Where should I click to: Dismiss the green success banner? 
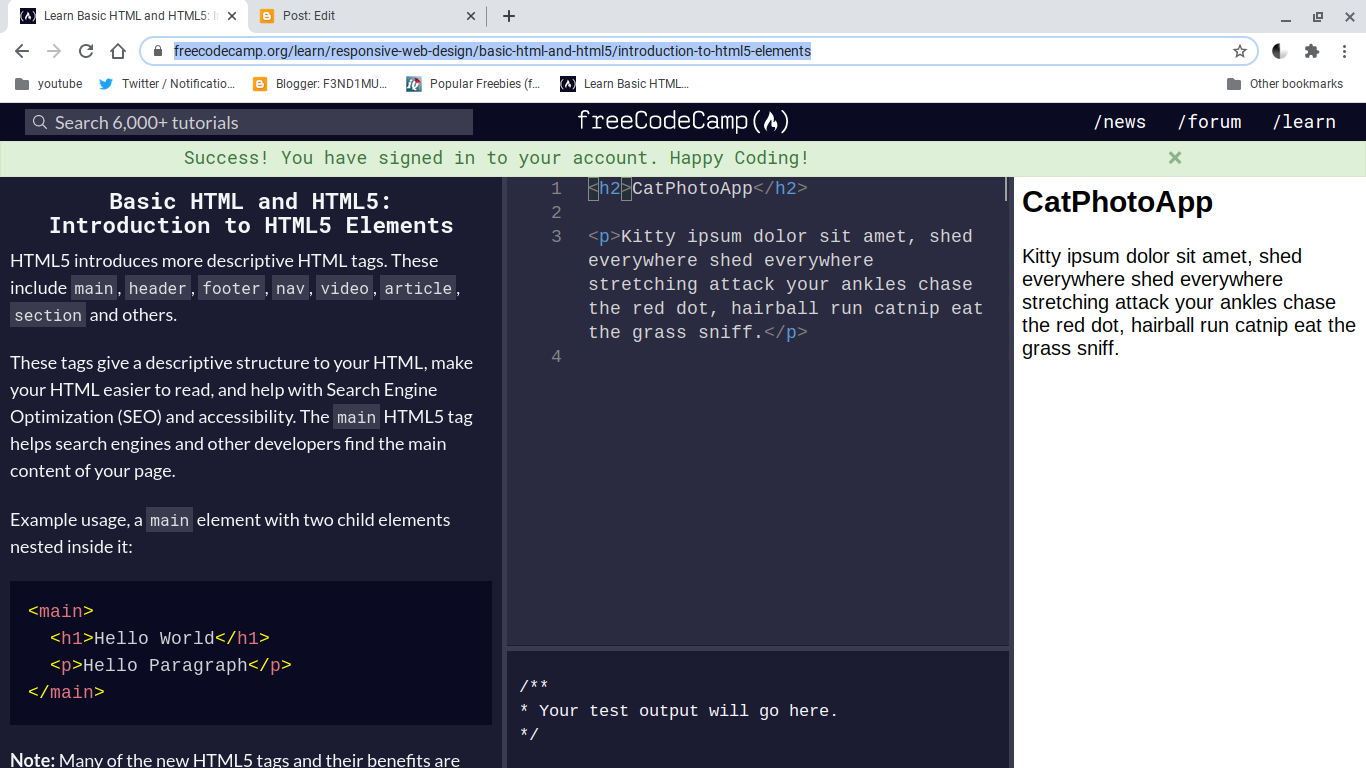1175,158
